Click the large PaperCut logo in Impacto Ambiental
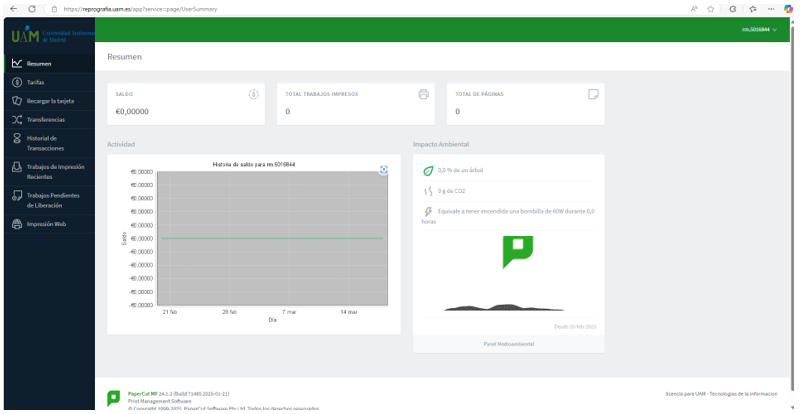The image size is (801, 414). coord(517,252)
